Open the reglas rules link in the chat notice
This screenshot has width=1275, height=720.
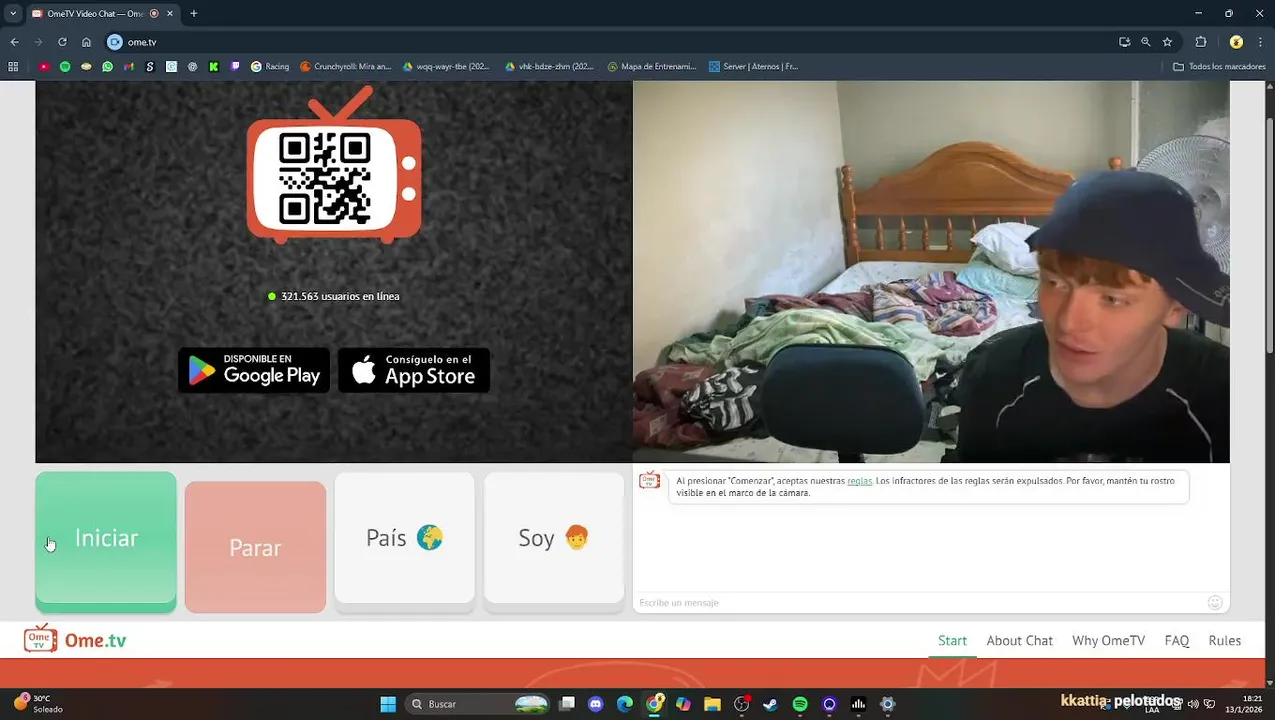pyautogui.click(x=859, y=481)
